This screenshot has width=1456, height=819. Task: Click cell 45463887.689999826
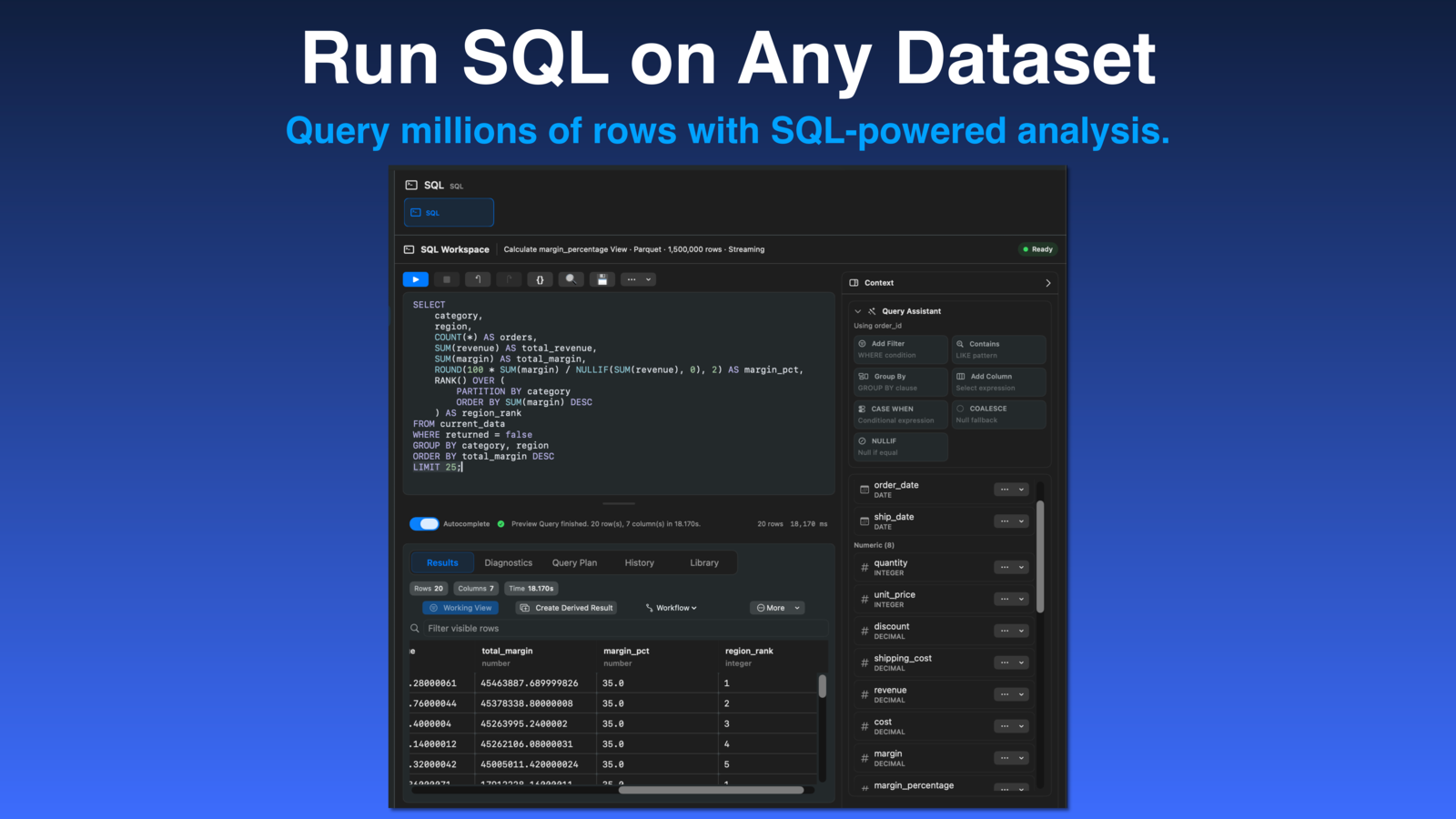pos(530,683)
